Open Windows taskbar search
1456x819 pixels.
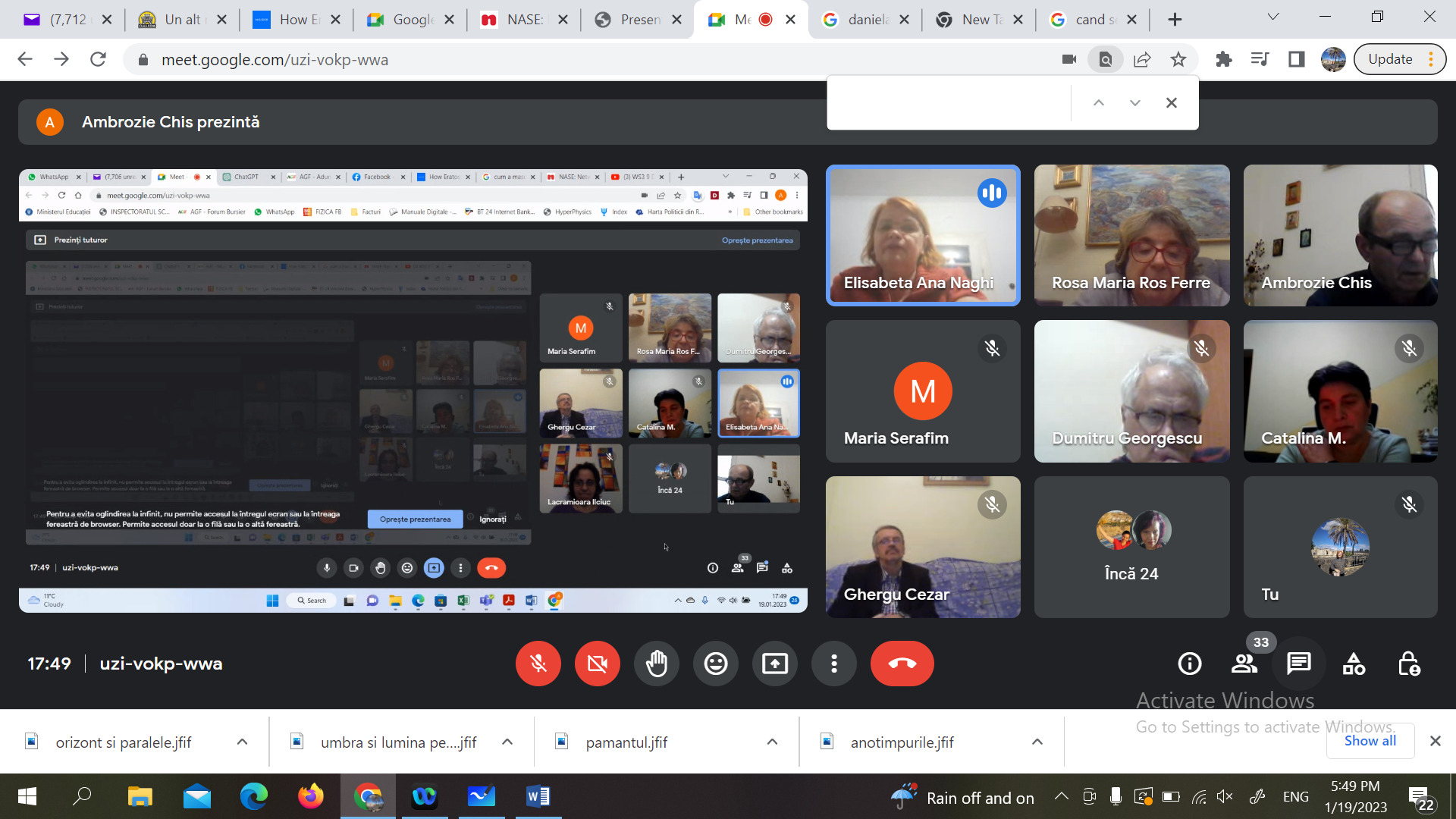click(82, 796)
